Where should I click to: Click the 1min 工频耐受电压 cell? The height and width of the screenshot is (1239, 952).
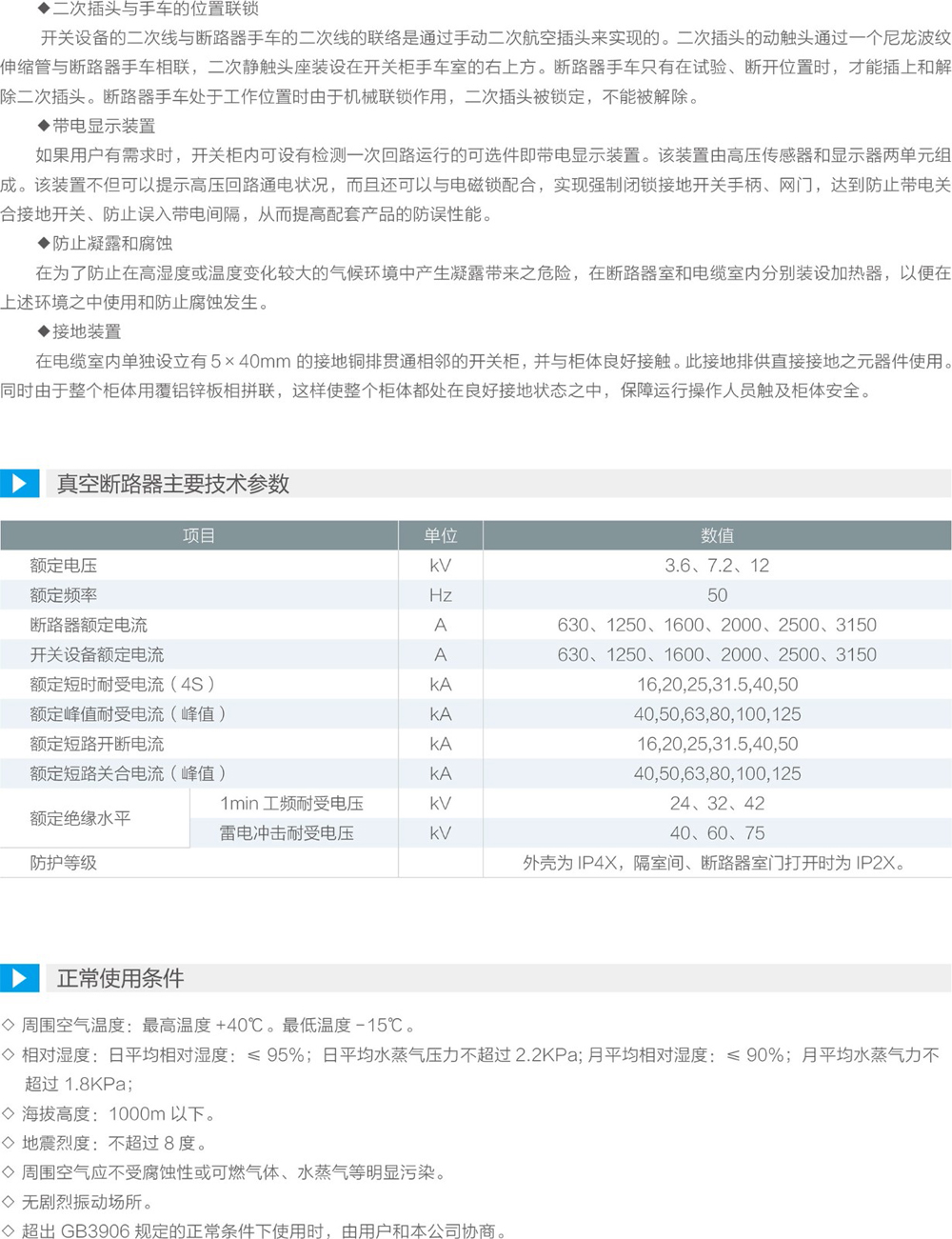tap(291, 804)
